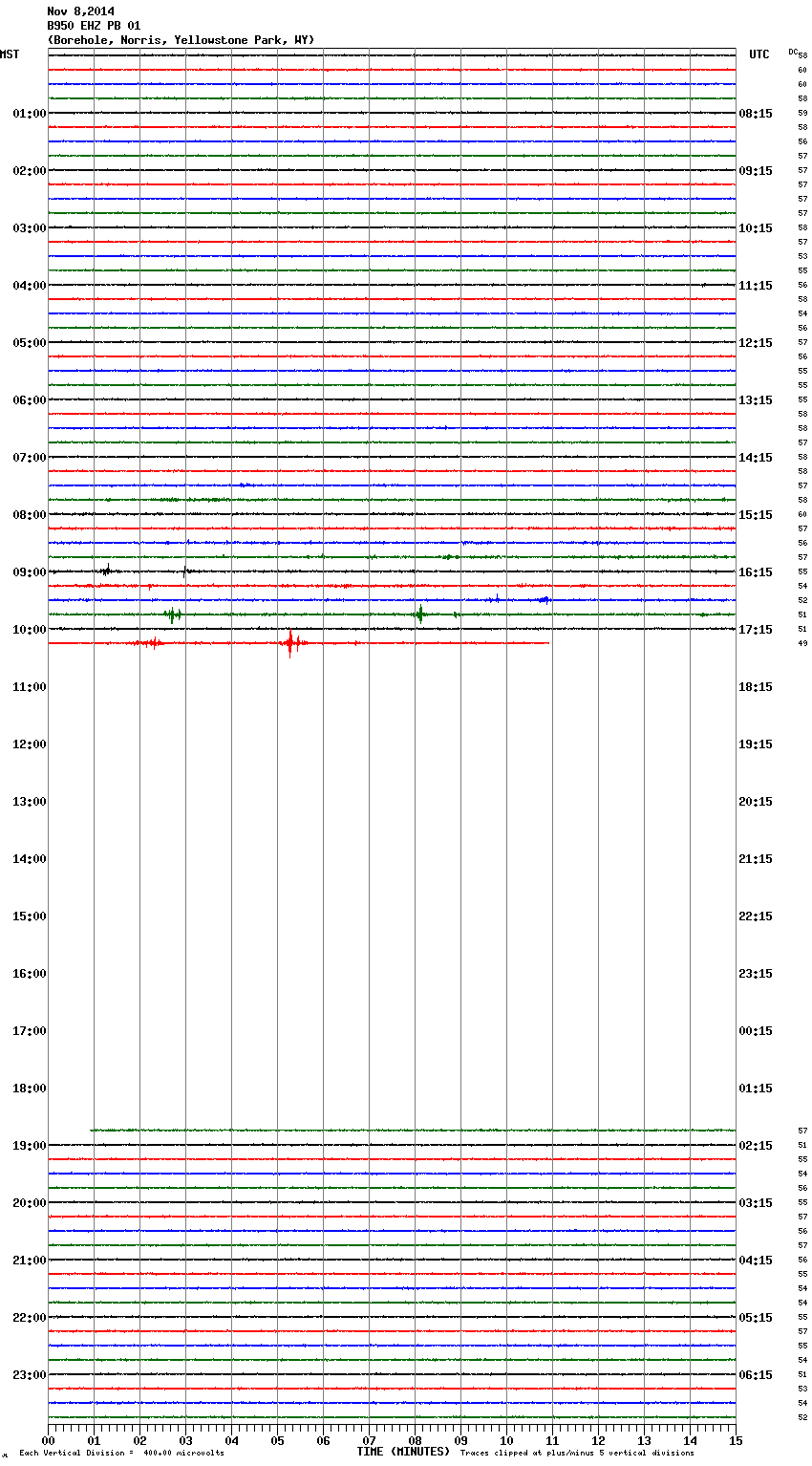Click the '03' tick on the minutes axis
This screenshot has height=1466, width=812.
click(185, 1440)
